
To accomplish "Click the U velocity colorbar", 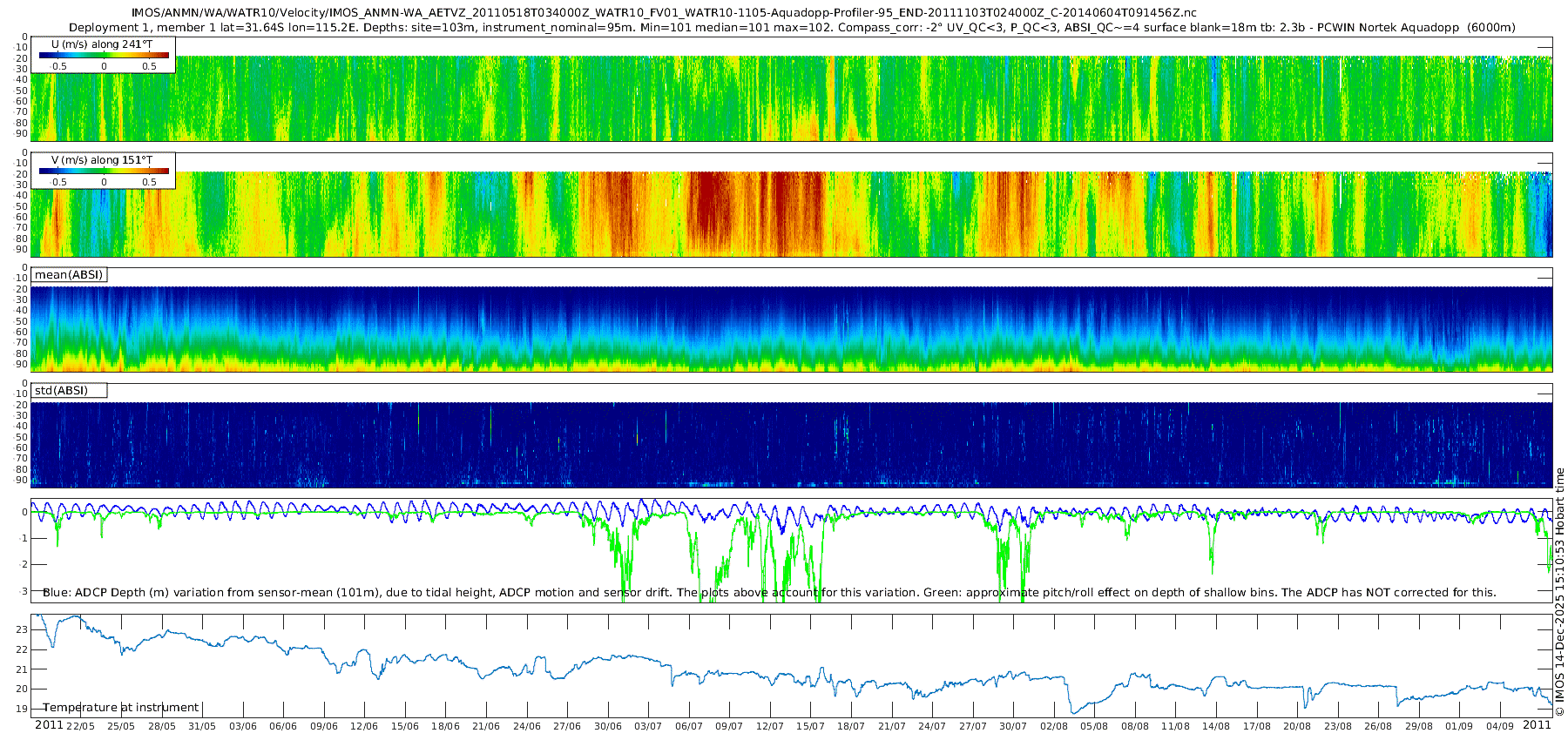I will 104,56.
